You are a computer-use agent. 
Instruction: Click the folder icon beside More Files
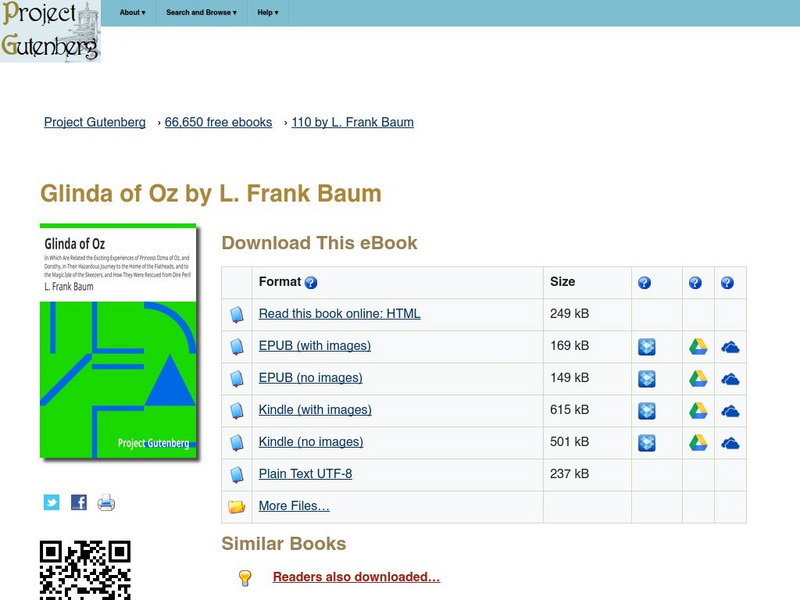pyautogui.click(x=237, y=507)
